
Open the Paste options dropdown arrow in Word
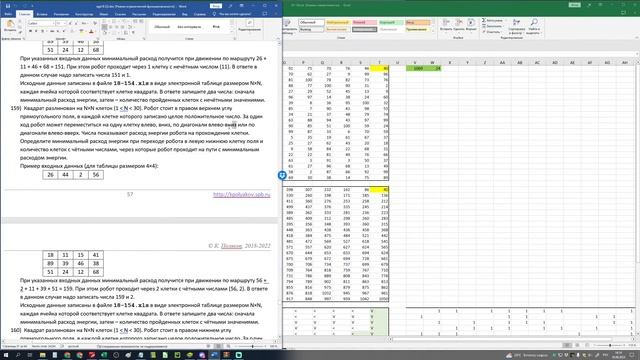(x=10, y=33)
